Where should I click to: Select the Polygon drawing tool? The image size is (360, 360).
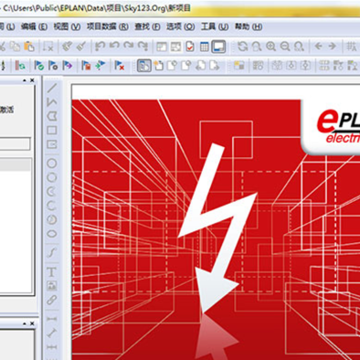52,117
